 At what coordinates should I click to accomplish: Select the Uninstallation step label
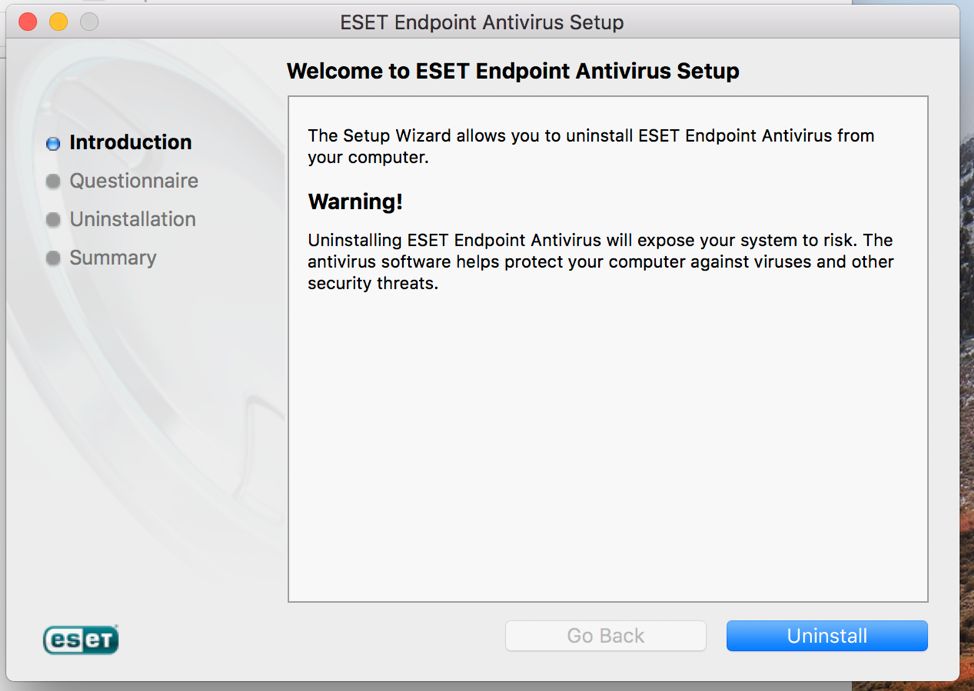point(132,219)
